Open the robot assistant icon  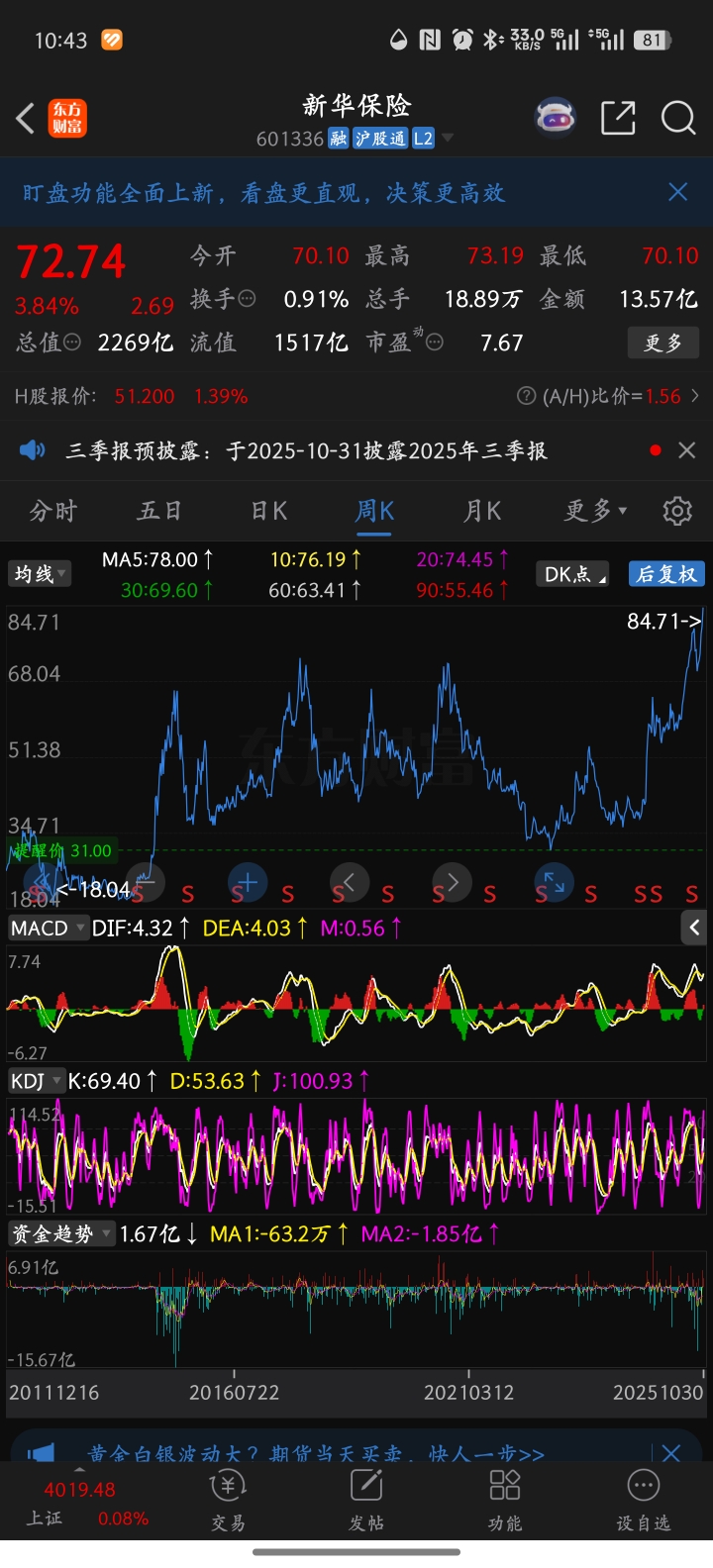click(556, 118)
